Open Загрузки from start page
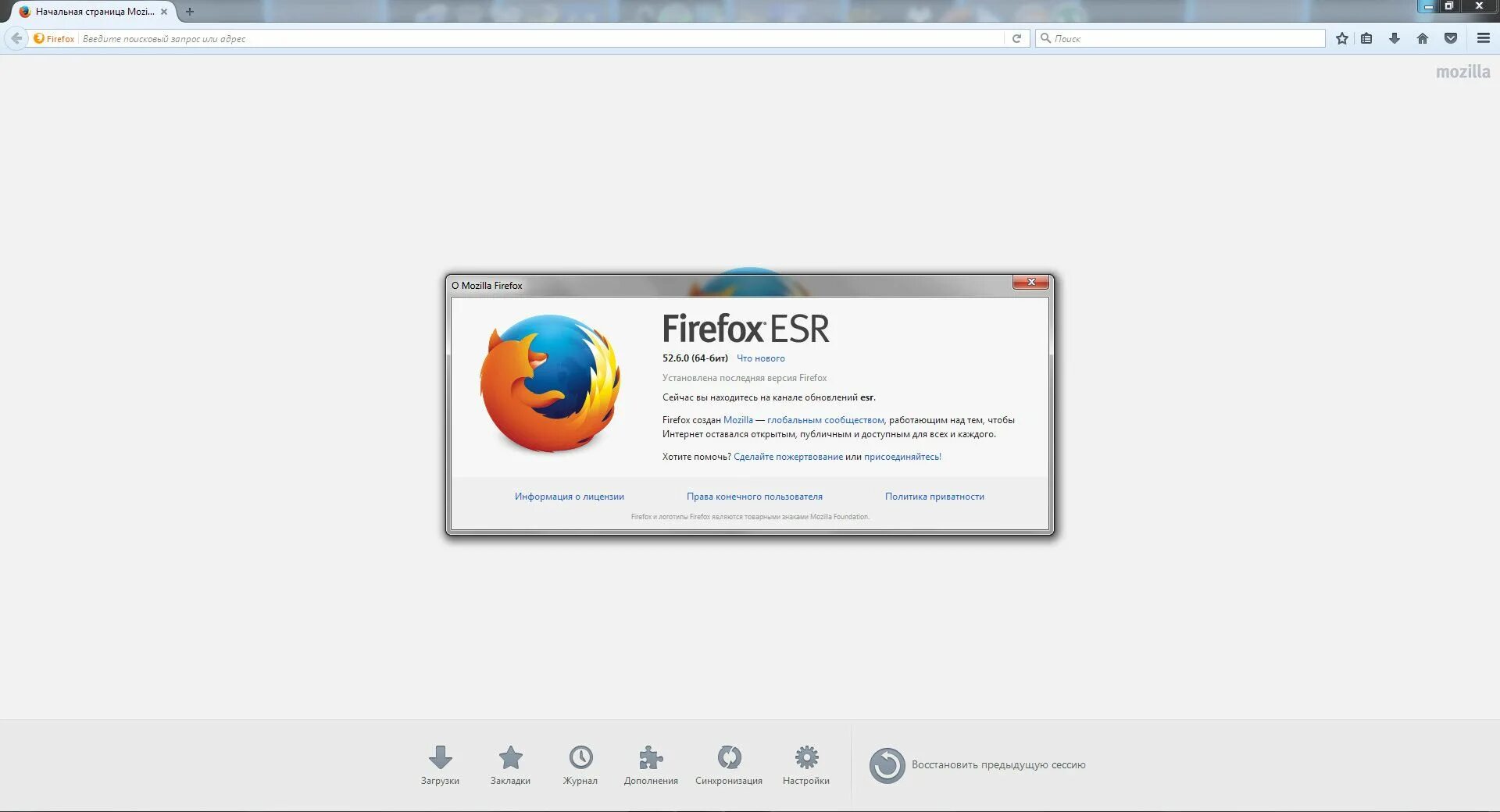 pyautogui.click(x=440, y=765)
